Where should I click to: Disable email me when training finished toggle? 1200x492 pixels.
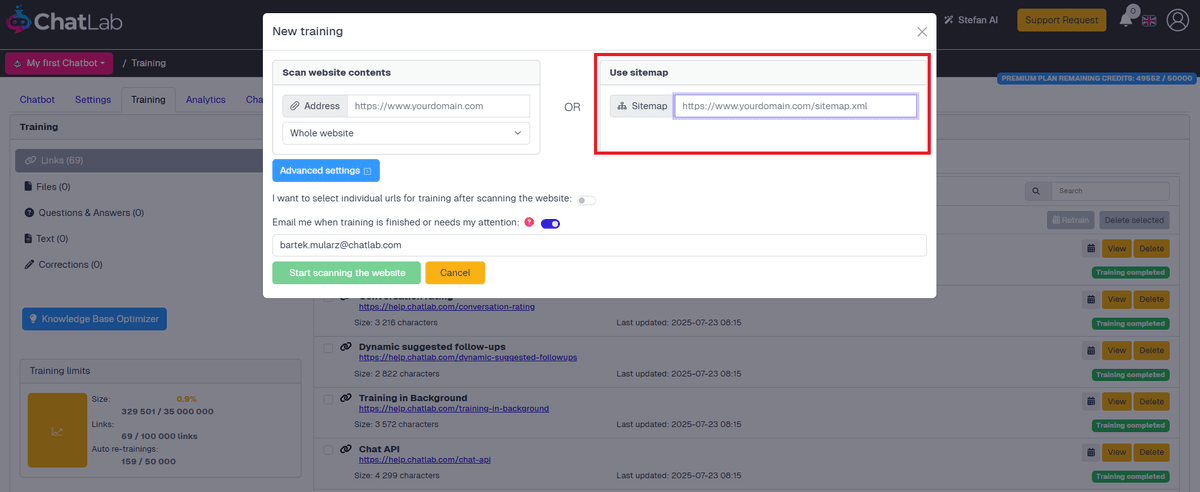coord(550,223)
